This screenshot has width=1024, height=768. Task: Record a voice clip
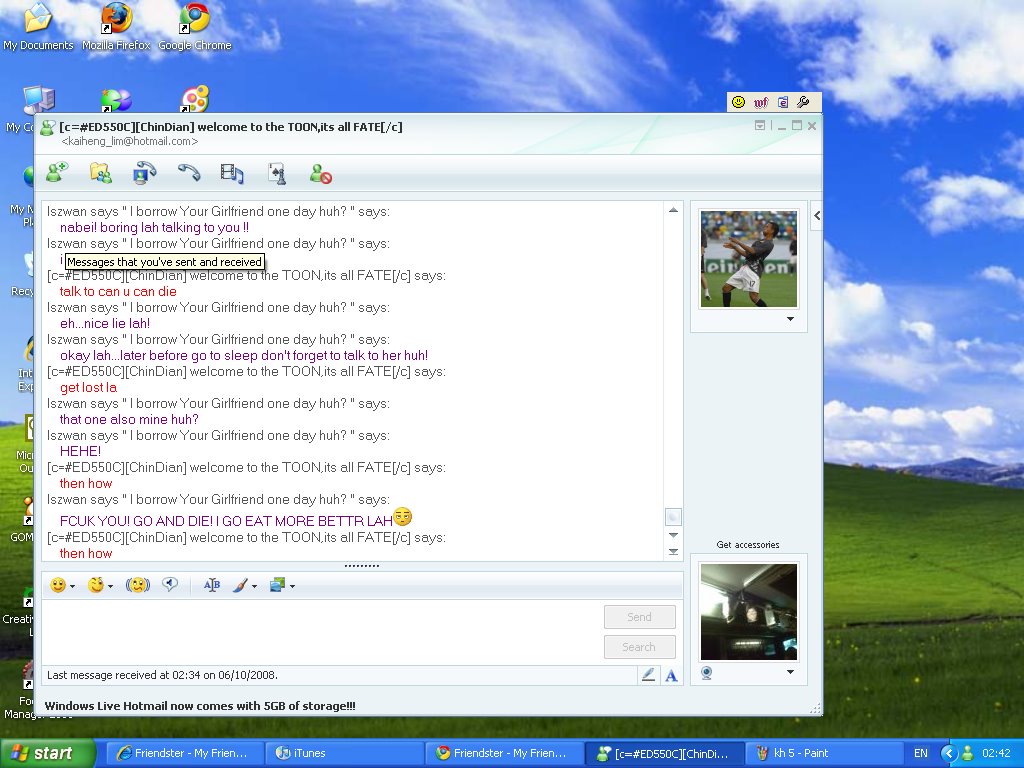(x=170, y=584)
